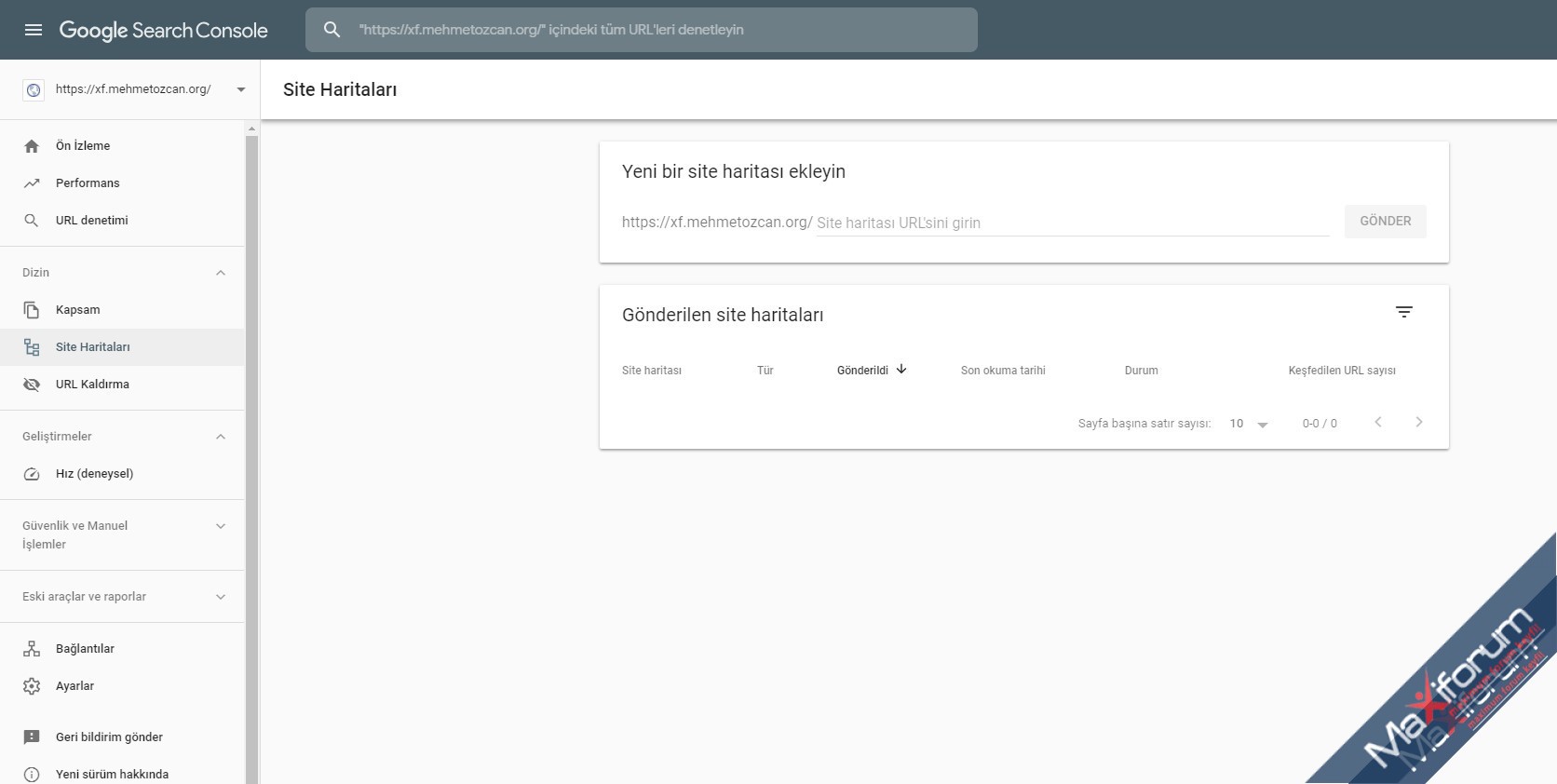Open the hamburger navigation menu

pos(34,30)
